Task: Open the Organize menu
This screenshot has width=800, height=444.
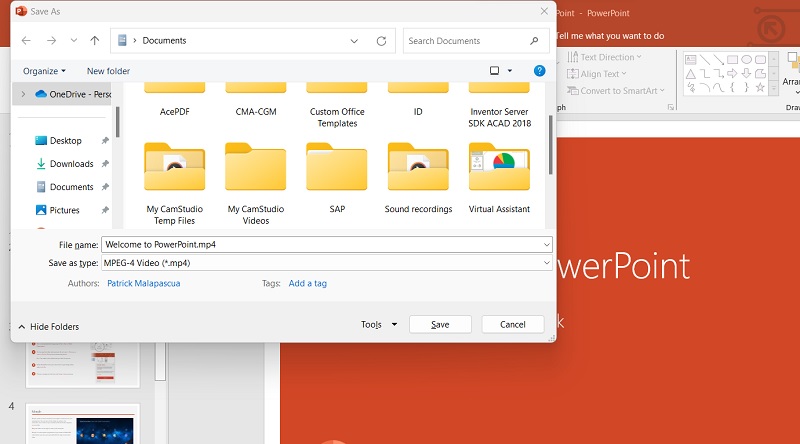Action: pos(44,71)
